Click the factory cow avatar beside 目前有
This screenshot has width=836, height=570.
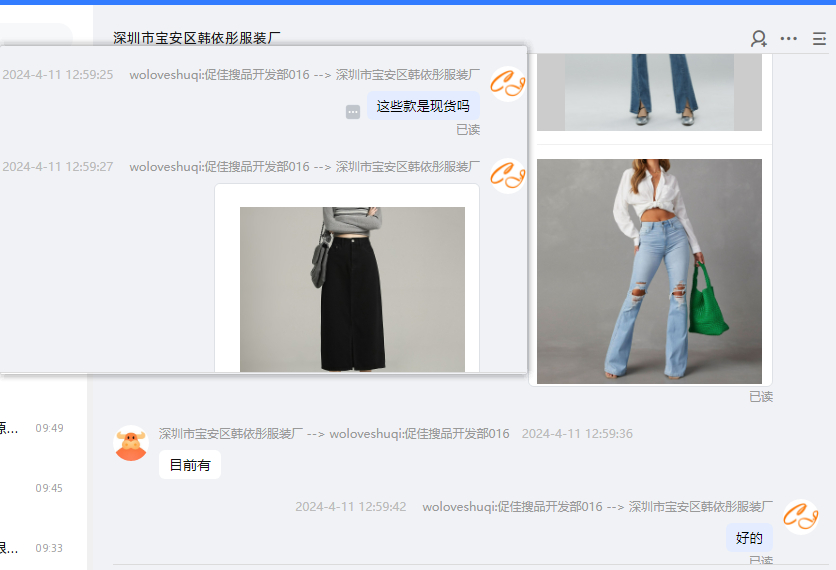131,443
